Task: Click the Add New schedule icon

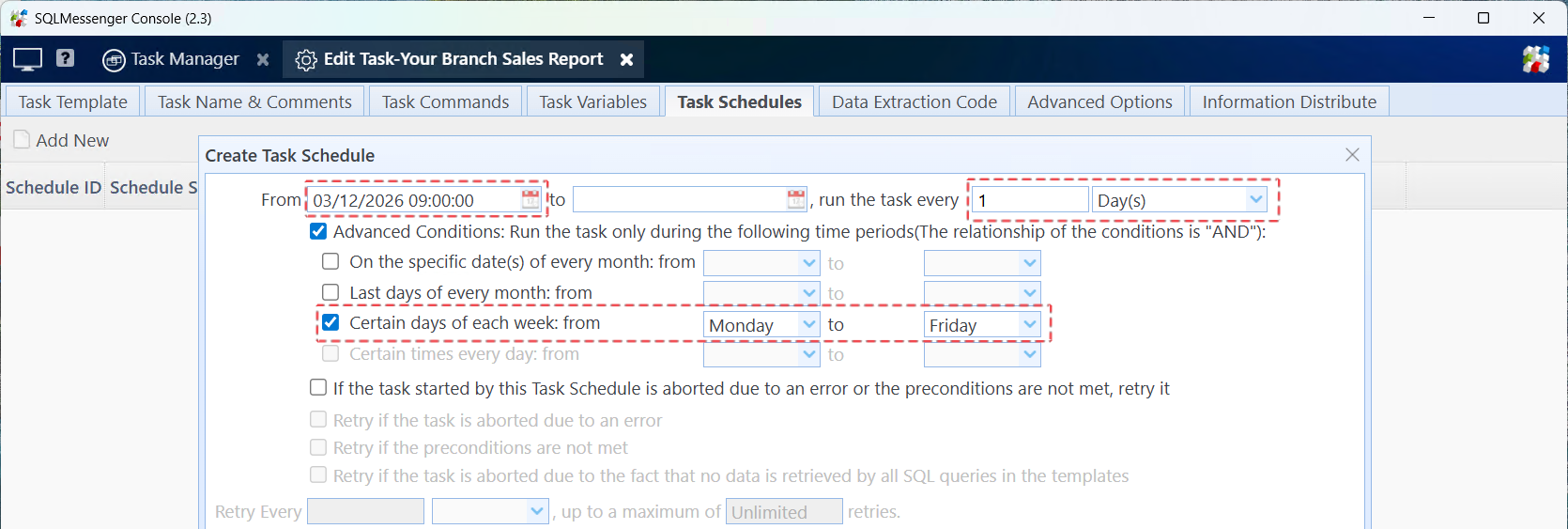Action: point(22,139)
